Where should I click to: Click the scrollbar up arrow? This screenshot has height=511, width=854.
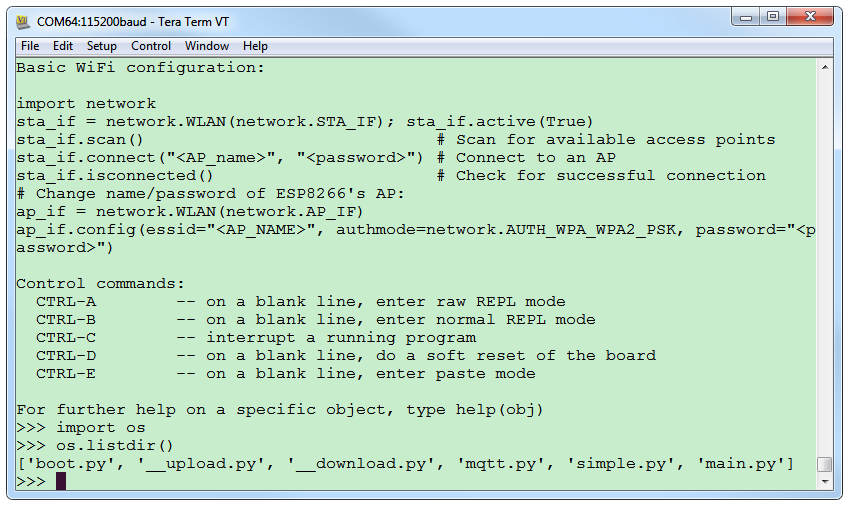click(825, 67)
